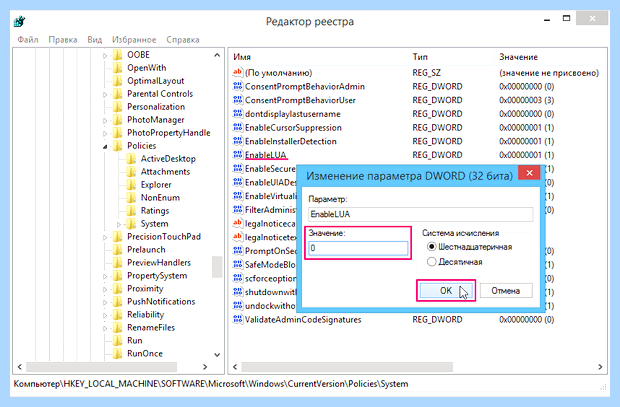This screenshot has height=407, width=620.
Task: Select the OOBE folder icon
Action: [x=117, y=55]
